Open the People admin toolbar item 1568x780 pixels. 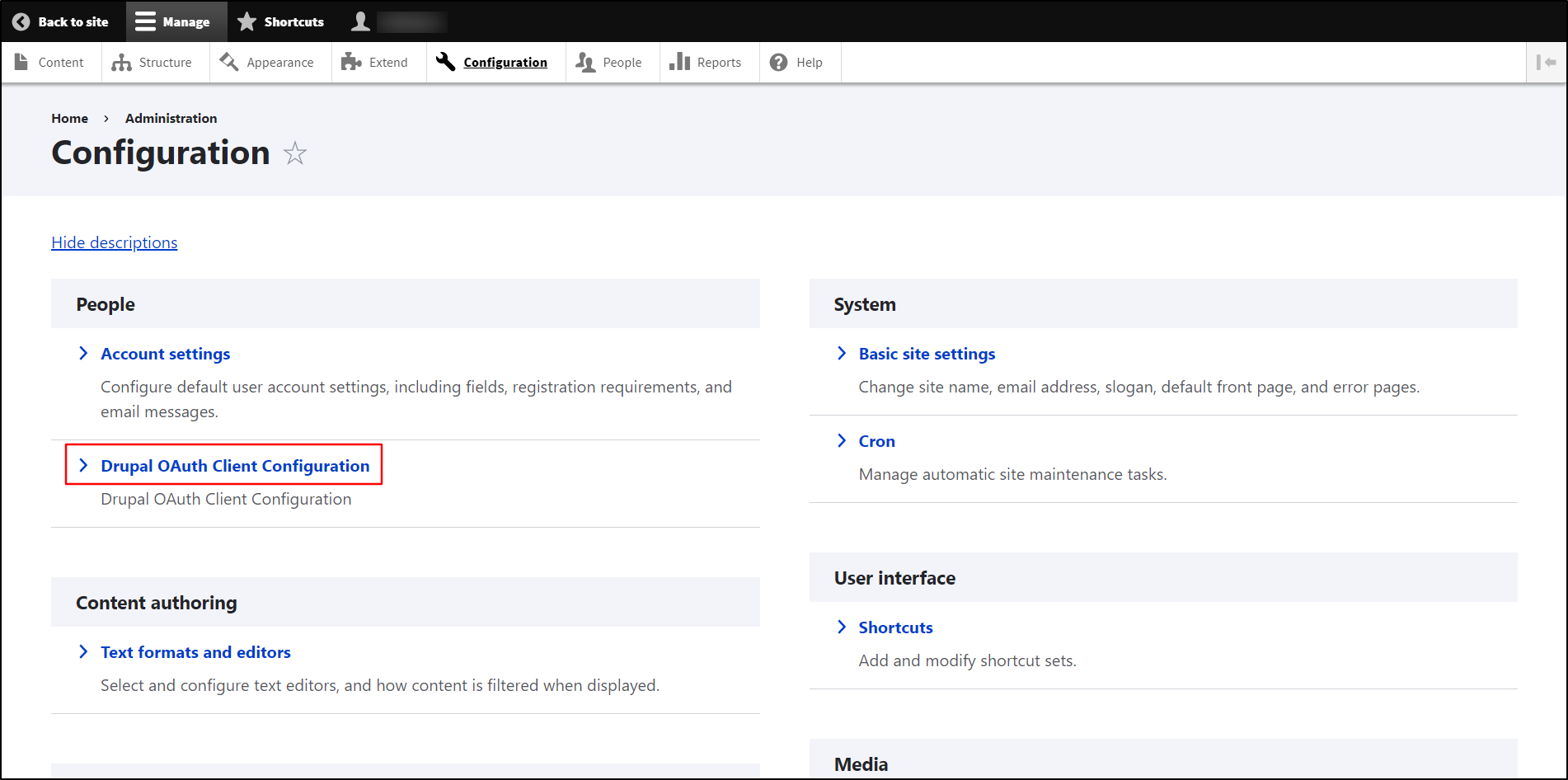[x=610, y=63]
